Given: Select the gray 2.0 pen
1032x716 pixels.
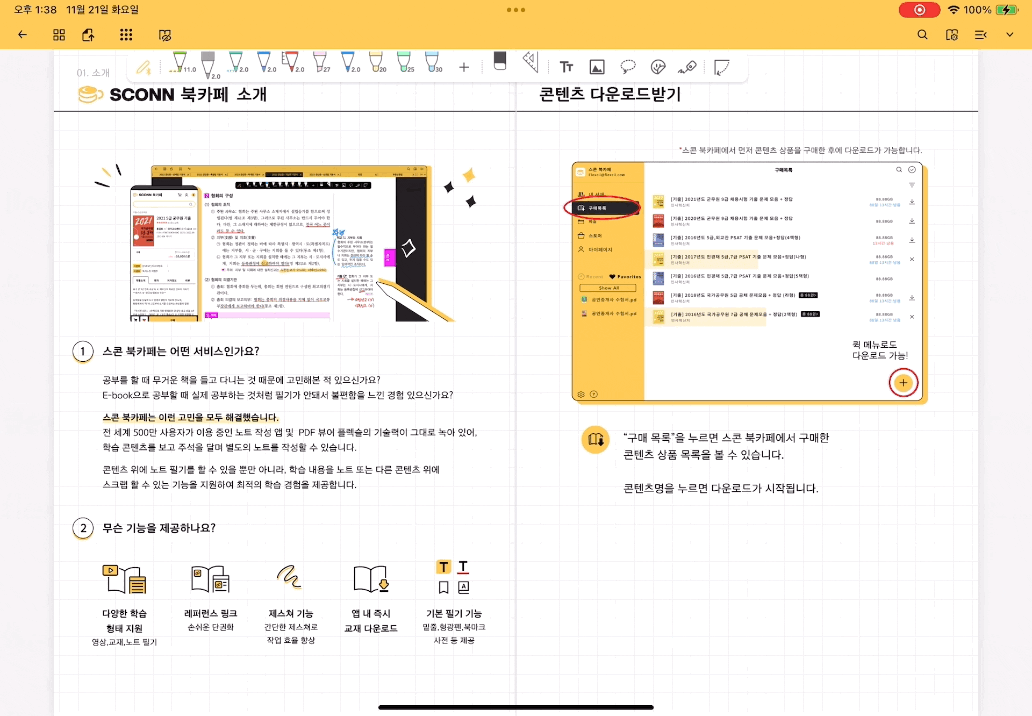Looking at the screenshot, I should [209, 65].
